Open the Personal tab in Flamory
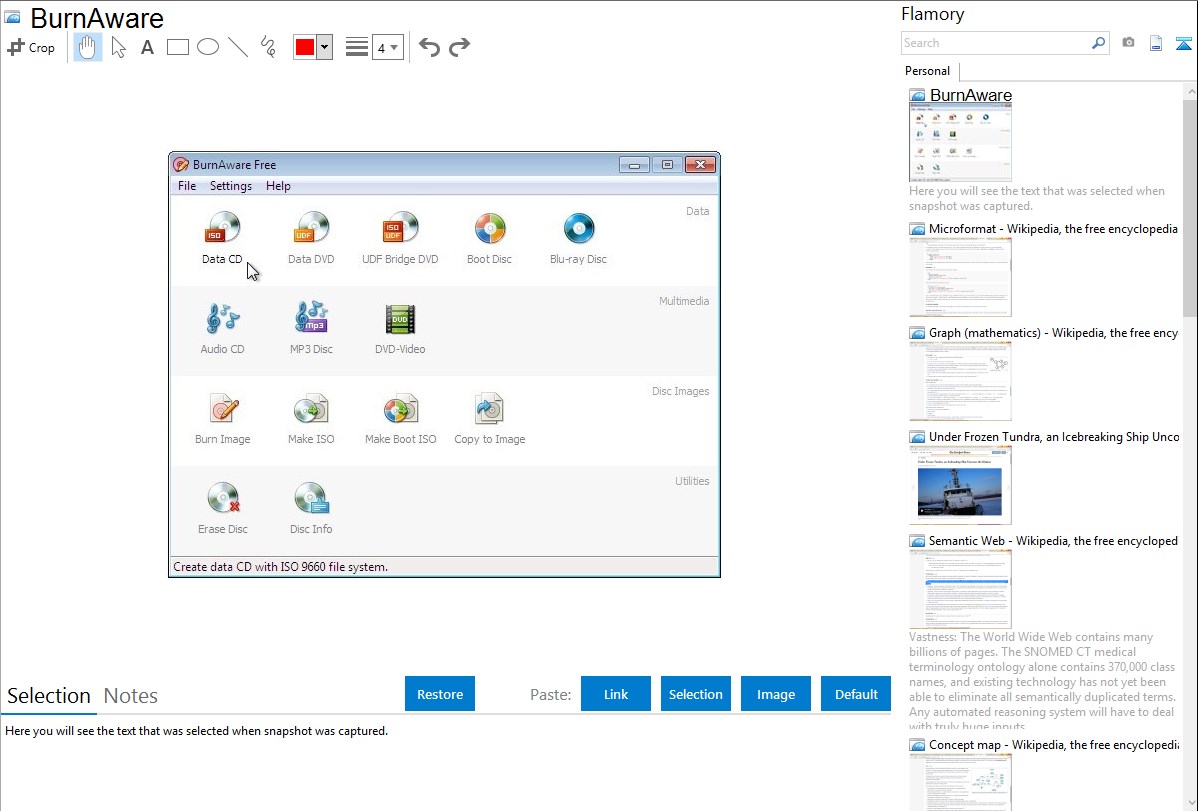Image resolution: width=1198 pixels, height=811 pixels. (928, 71)
